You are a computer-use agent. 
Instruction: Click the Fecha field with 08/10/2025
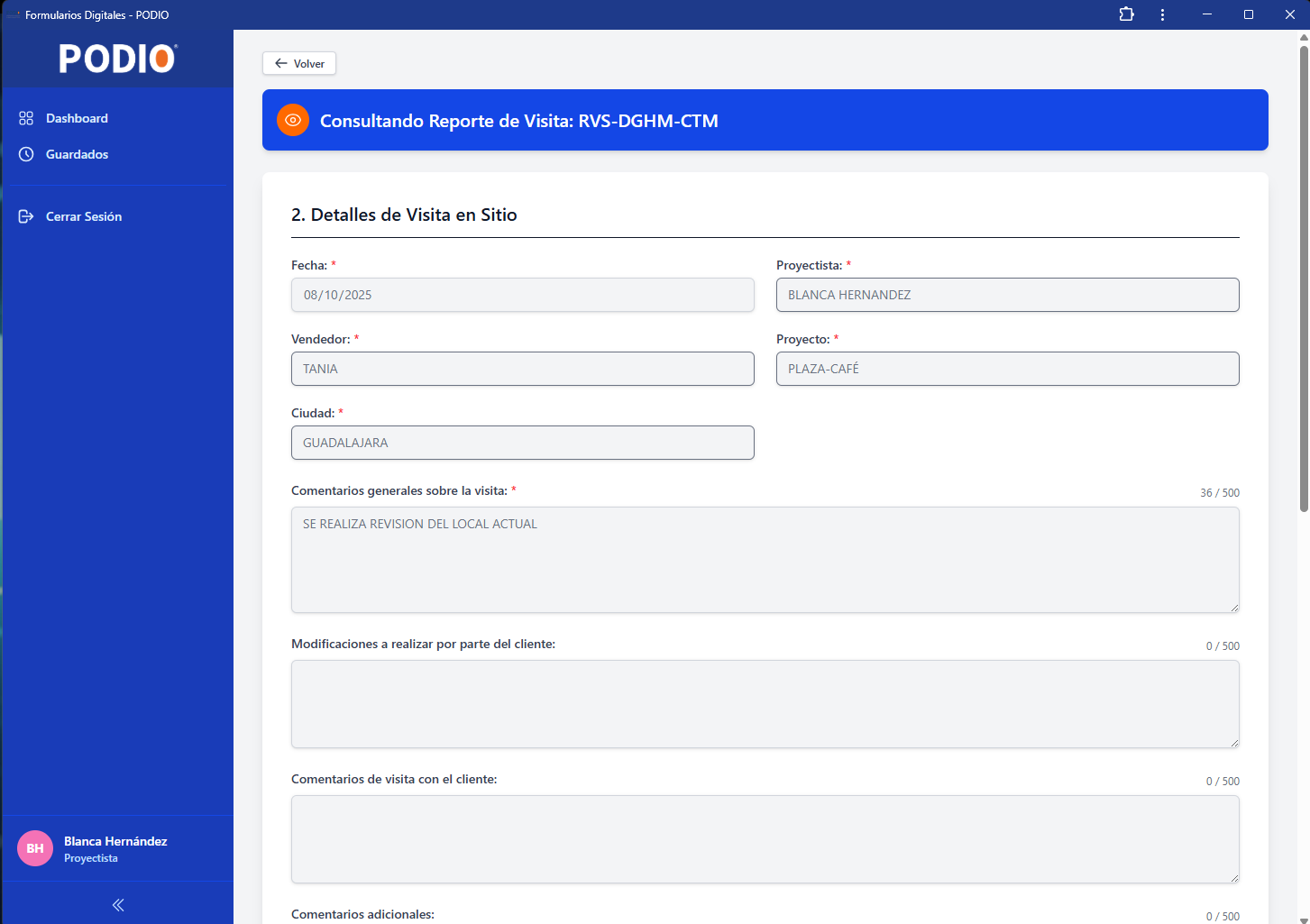[523, 295]
